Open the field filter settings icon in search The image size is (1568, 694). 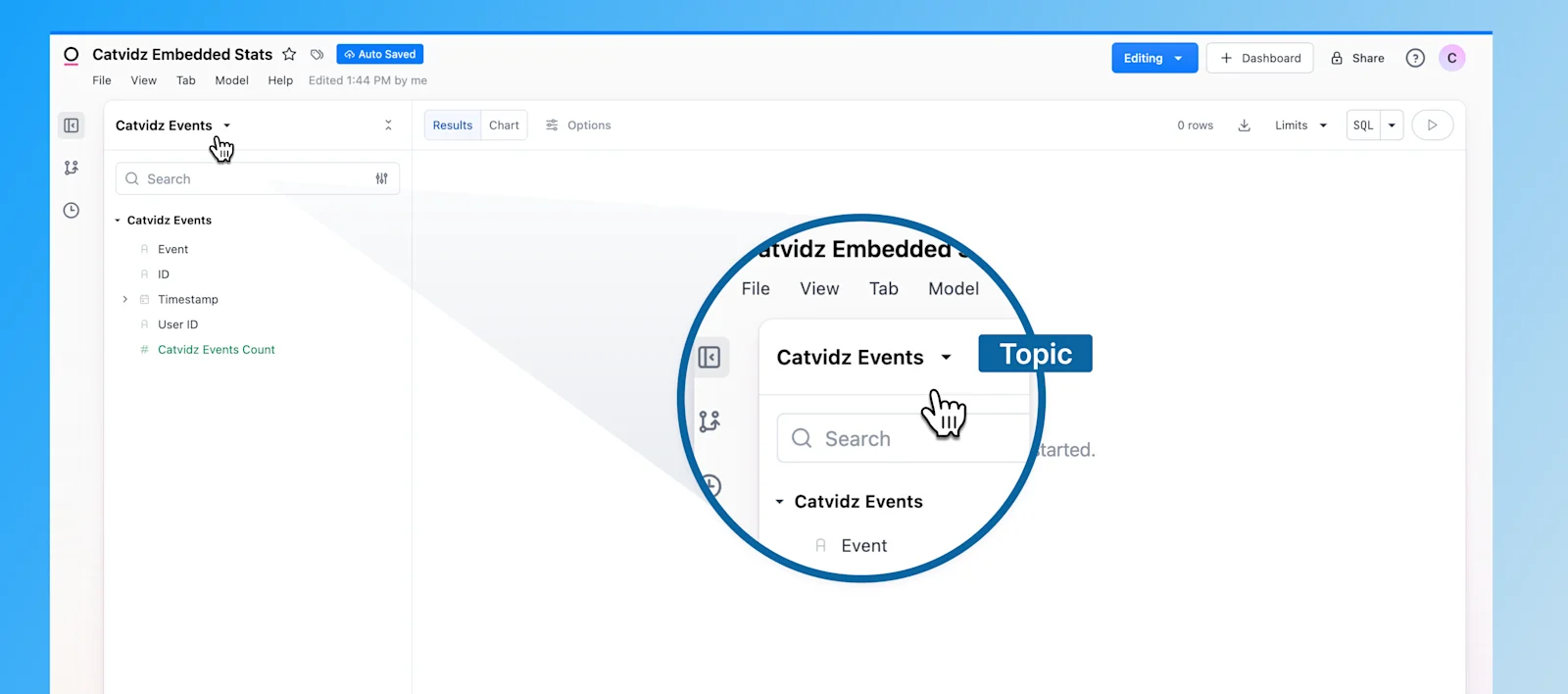[381, 178]
